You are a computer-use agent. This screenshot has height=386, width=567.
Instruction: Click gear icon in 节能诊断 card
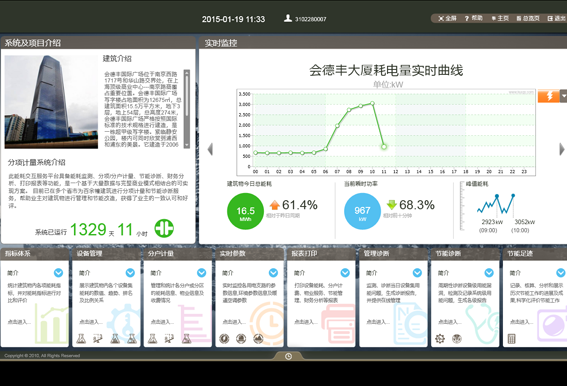440,339
